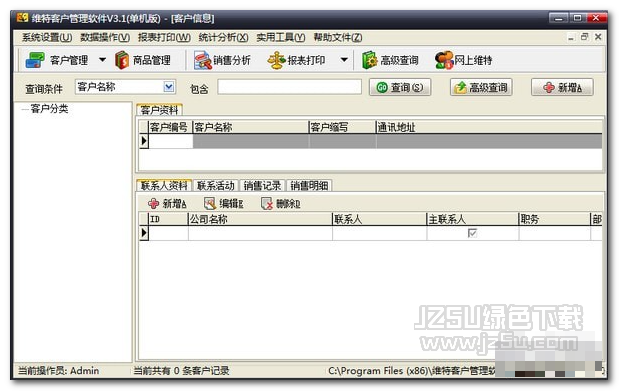Image resolution: width=619 pixels, height=391 pixels.
Task: Add a contact with 新增A in contacts panel
Action: [167, 204]
